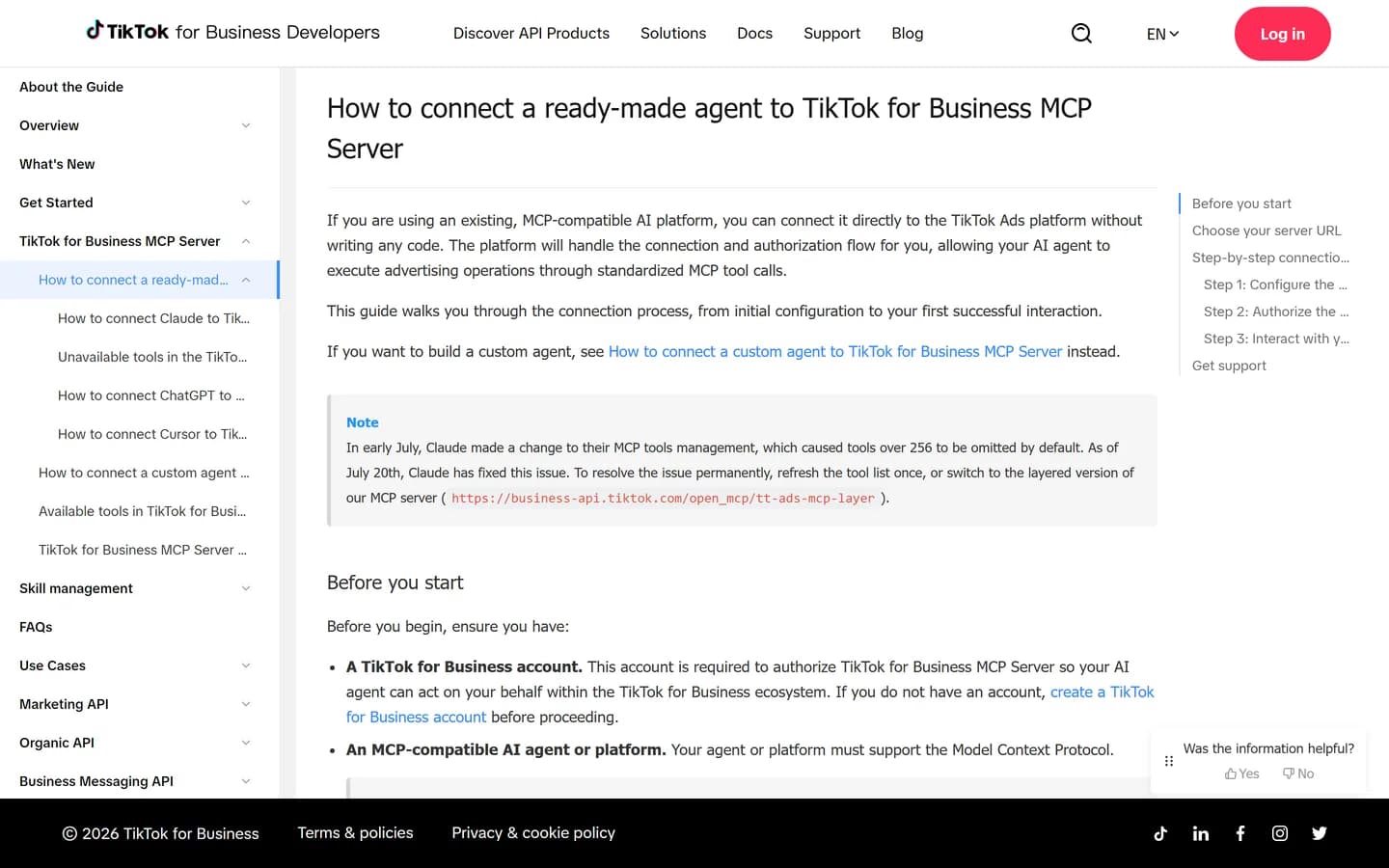Jump to Before you start anchor
The image size is (1389, 868).
1241,203
